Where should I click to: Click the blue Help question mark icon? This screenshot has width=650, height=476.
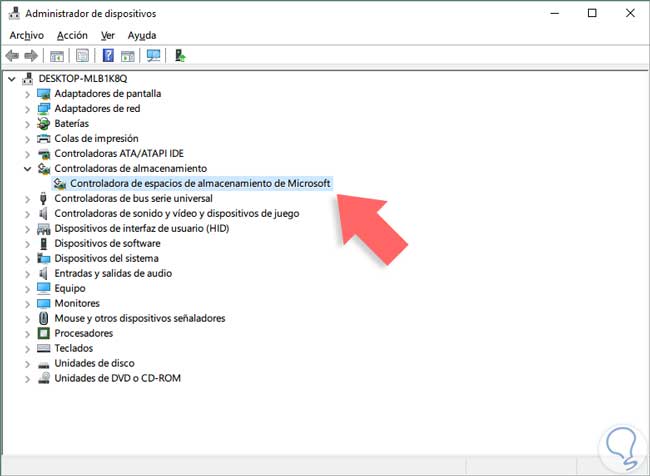pyautogui.click(x=108, y=56)
